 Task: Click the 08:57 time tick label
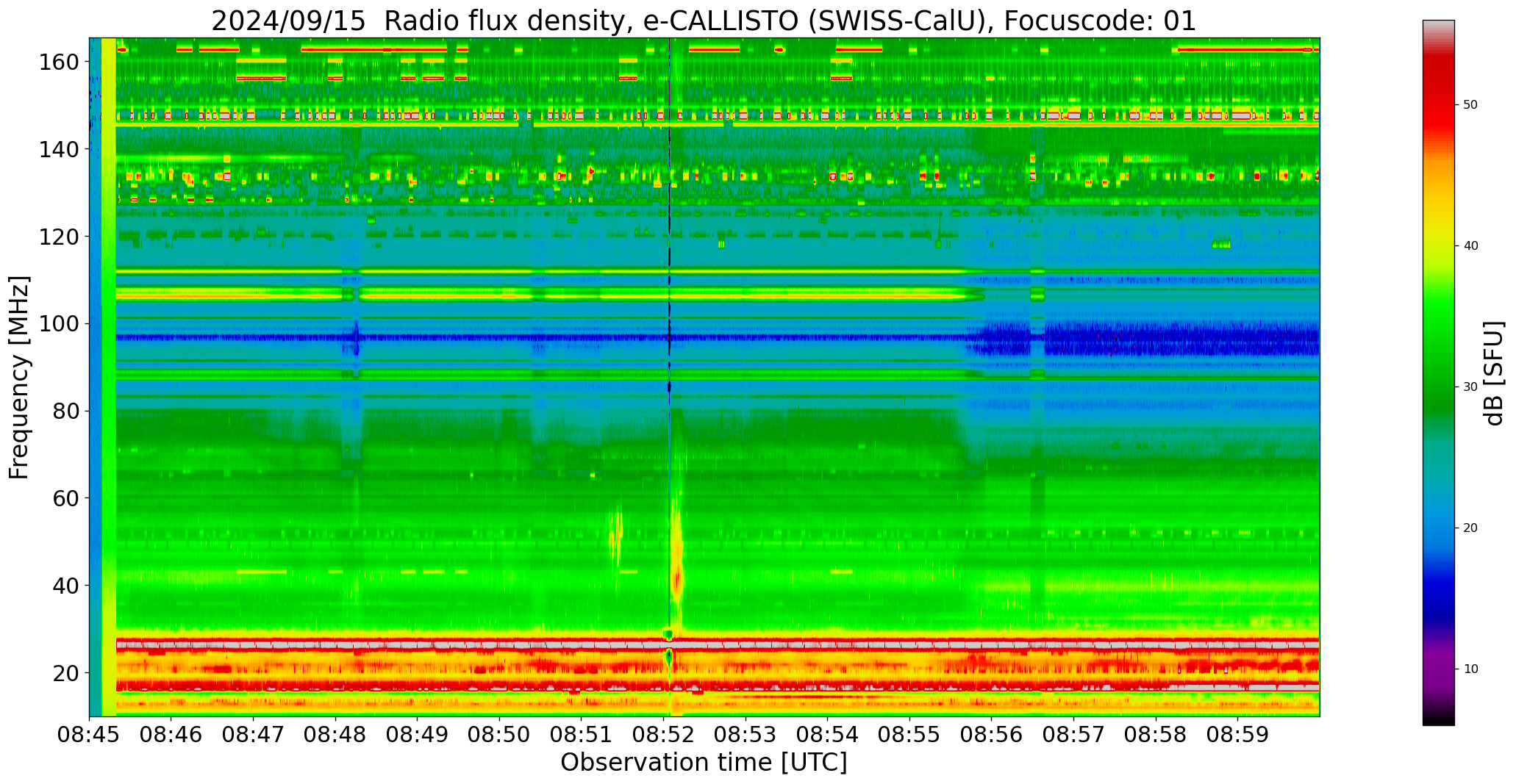(x=1074, y=736)
